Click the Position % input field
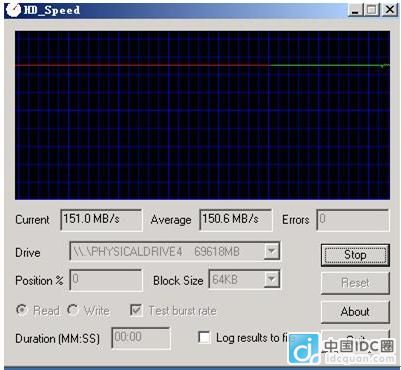 pos(106,280)
